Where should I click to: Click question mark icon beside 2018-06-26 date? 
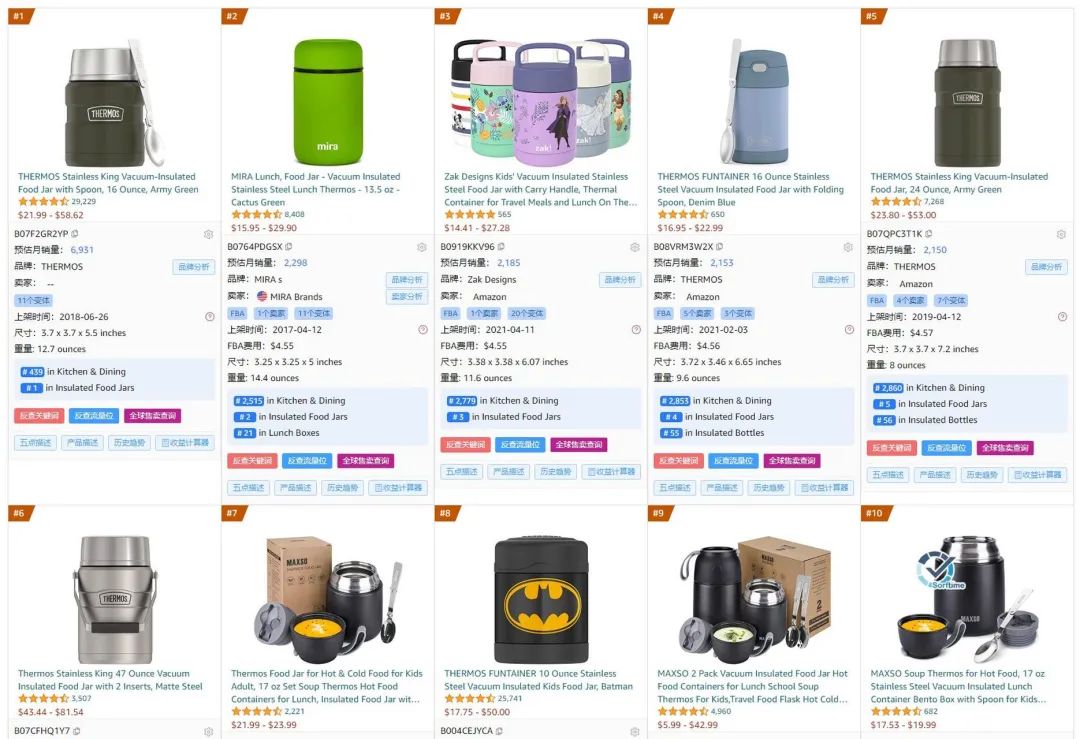coord(209,317)
